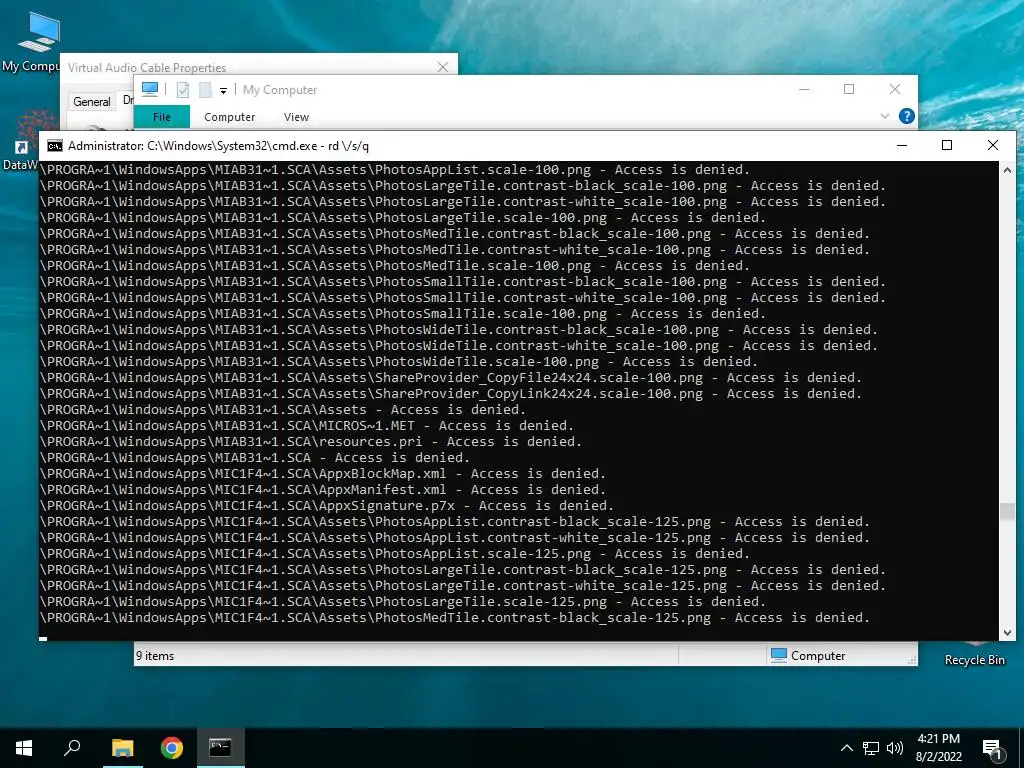
Task: Click the MICROS~1.MET access denied line
Action: [307, 426]
